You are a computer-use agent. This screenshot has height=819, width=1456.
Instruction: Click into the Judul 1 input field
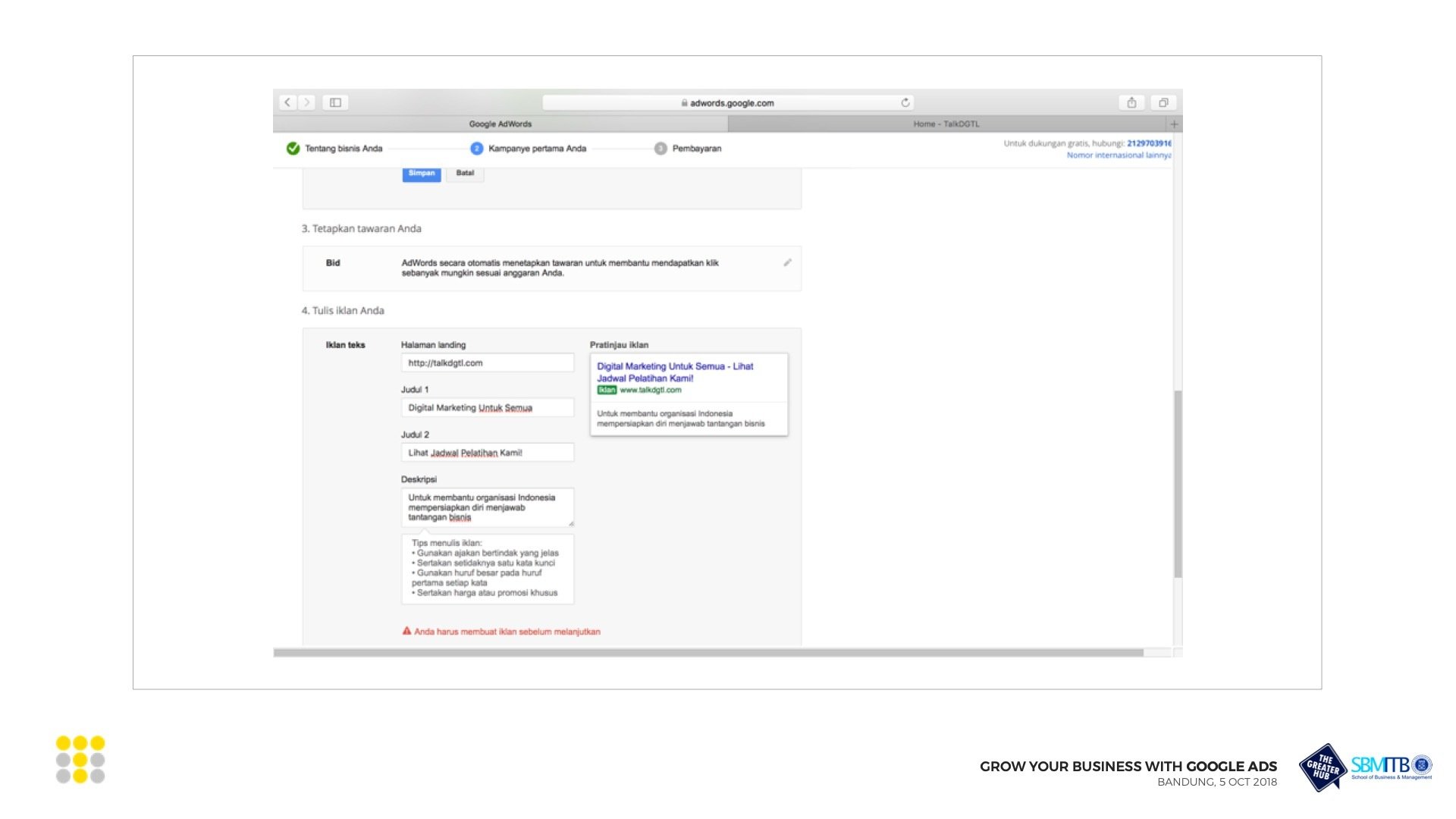[487, 408]
